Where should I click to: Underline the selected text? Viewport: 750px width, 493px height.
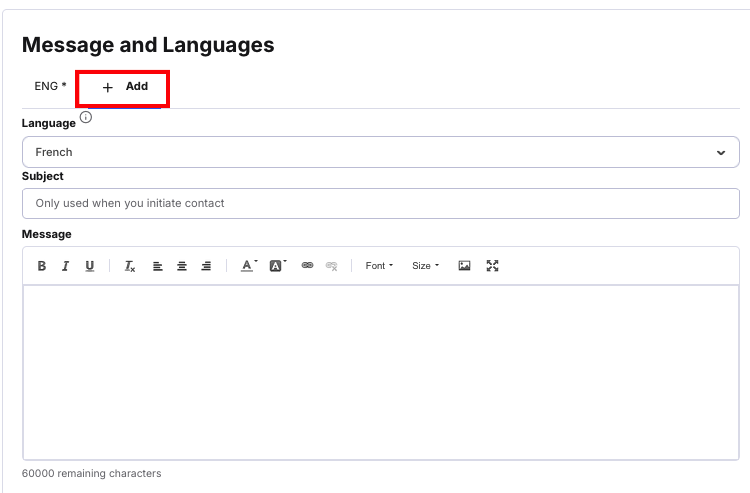89,266
